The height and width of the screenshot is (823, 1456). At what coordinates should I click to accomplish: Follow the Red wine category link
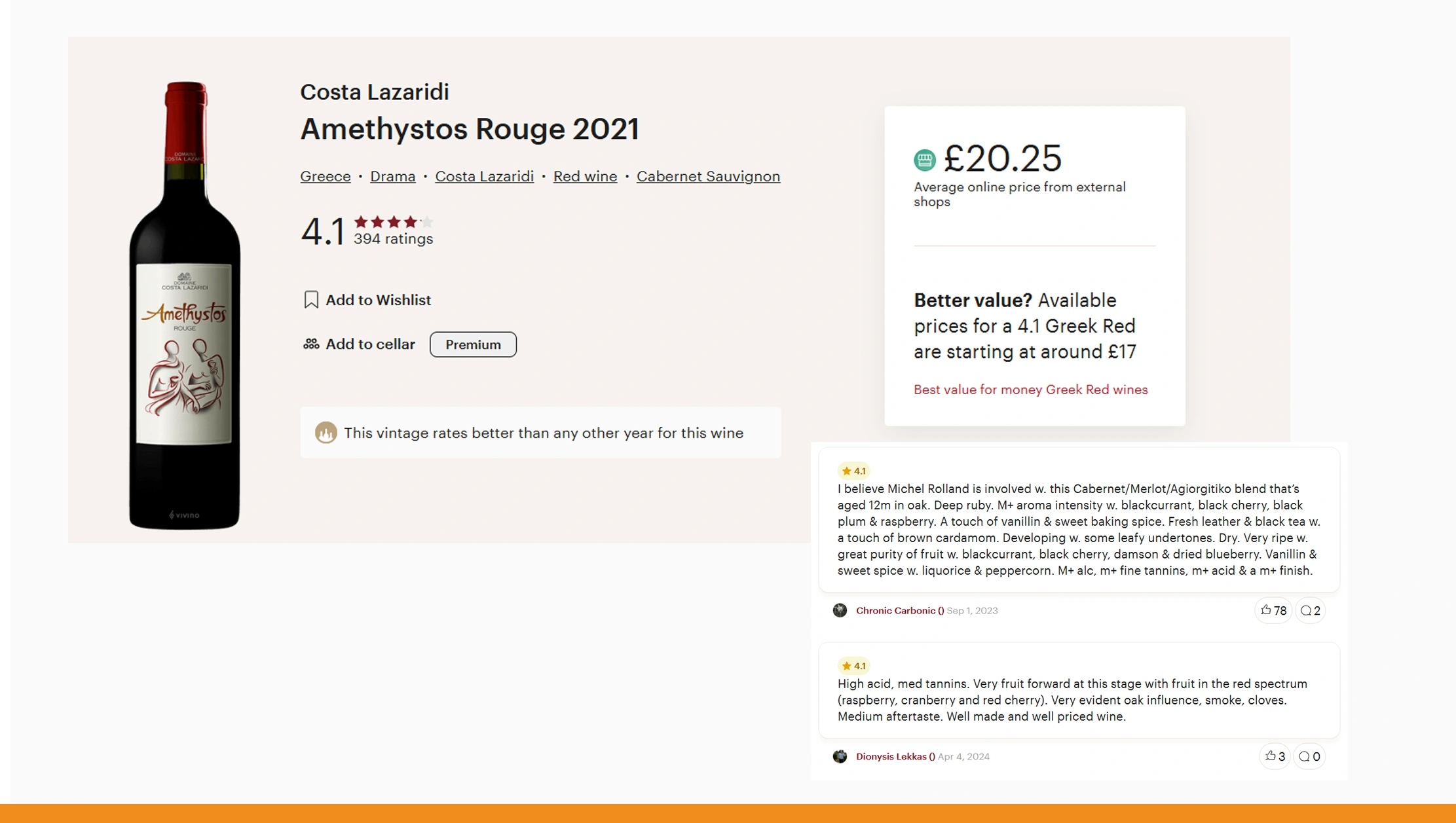click(585, 176)
